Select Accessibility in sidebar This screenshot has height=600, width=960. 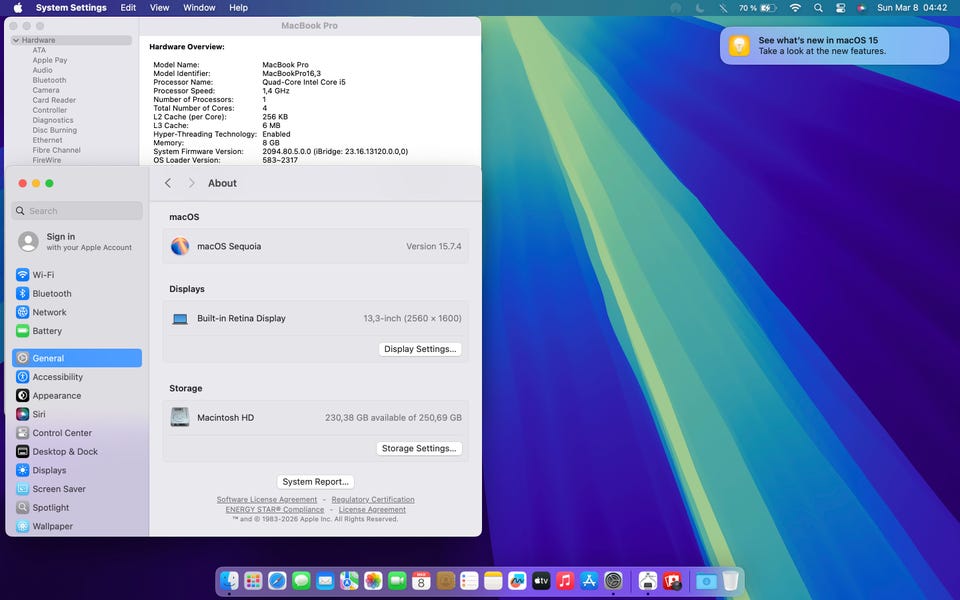pos(57,377)
